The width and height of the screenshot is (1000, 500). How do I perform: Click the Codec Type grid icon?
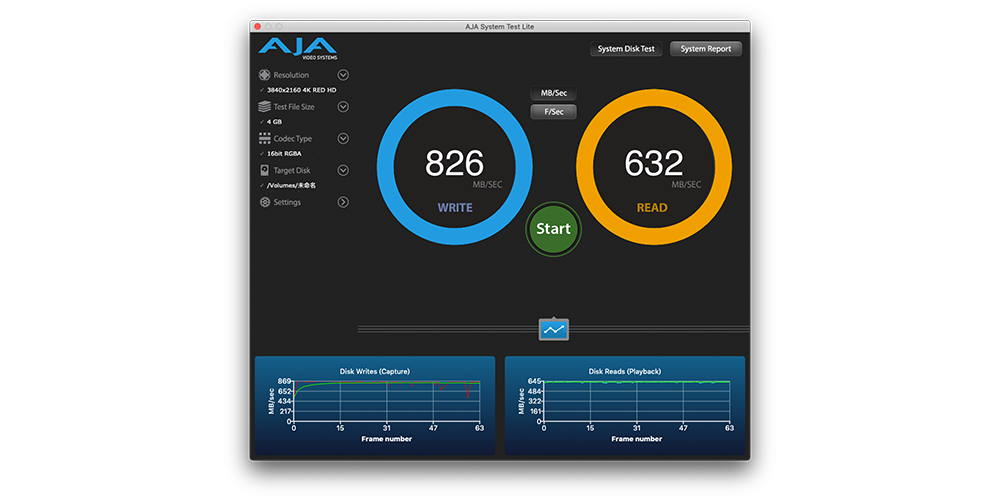[265, 139]
